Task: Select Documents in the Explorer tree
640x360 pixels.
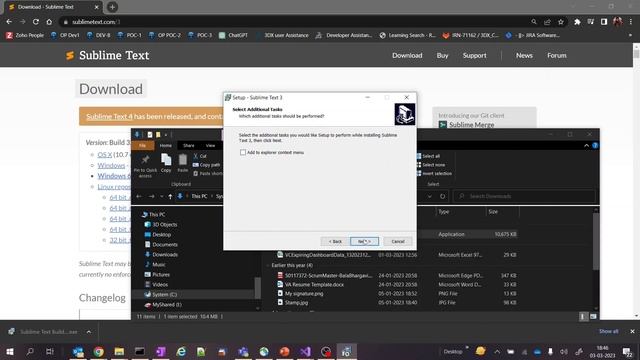Action: point(161,244)
